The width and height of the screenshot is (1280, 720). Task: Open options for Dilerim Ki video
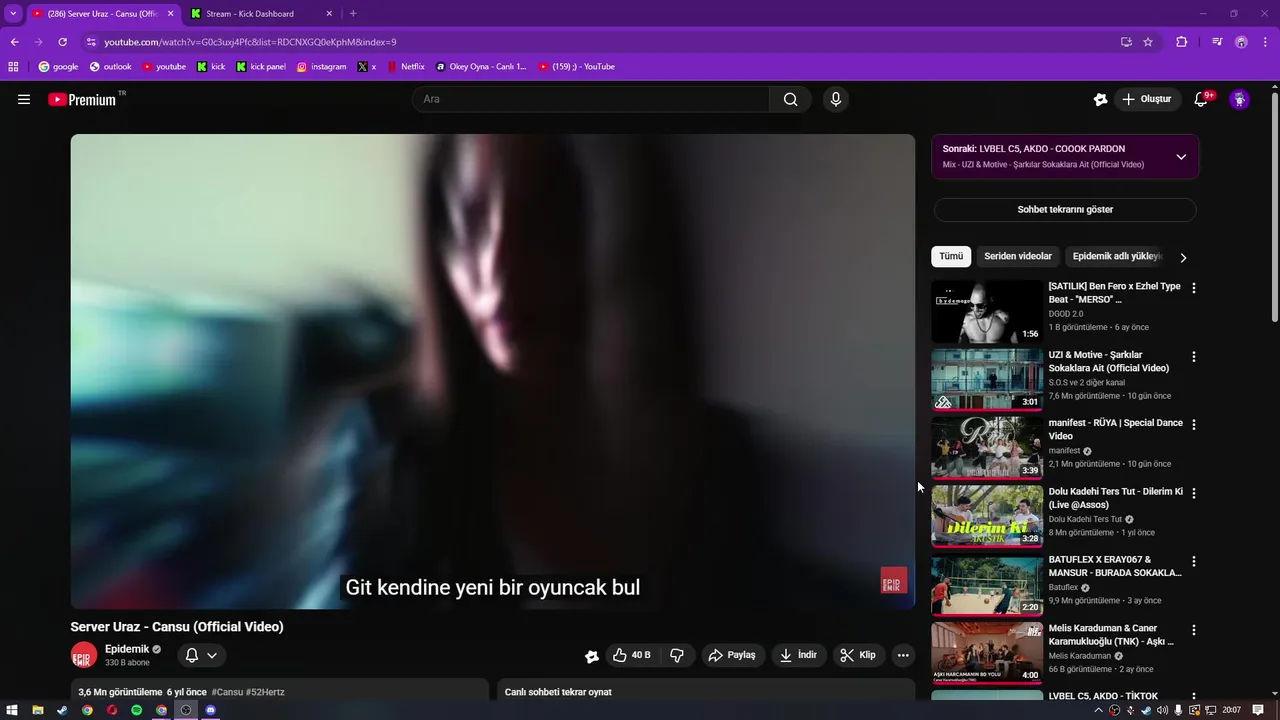click(x=1193, y=493)
